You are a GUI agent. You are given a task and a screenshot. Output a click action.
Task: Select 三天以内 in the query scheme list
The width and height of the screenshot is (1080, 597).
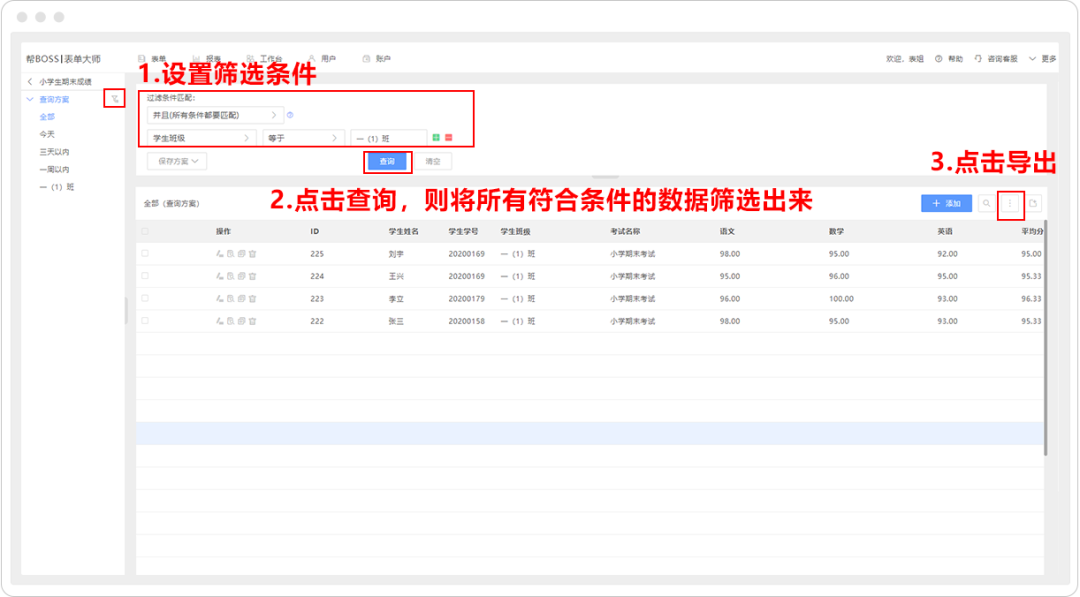tap(54, 152)
